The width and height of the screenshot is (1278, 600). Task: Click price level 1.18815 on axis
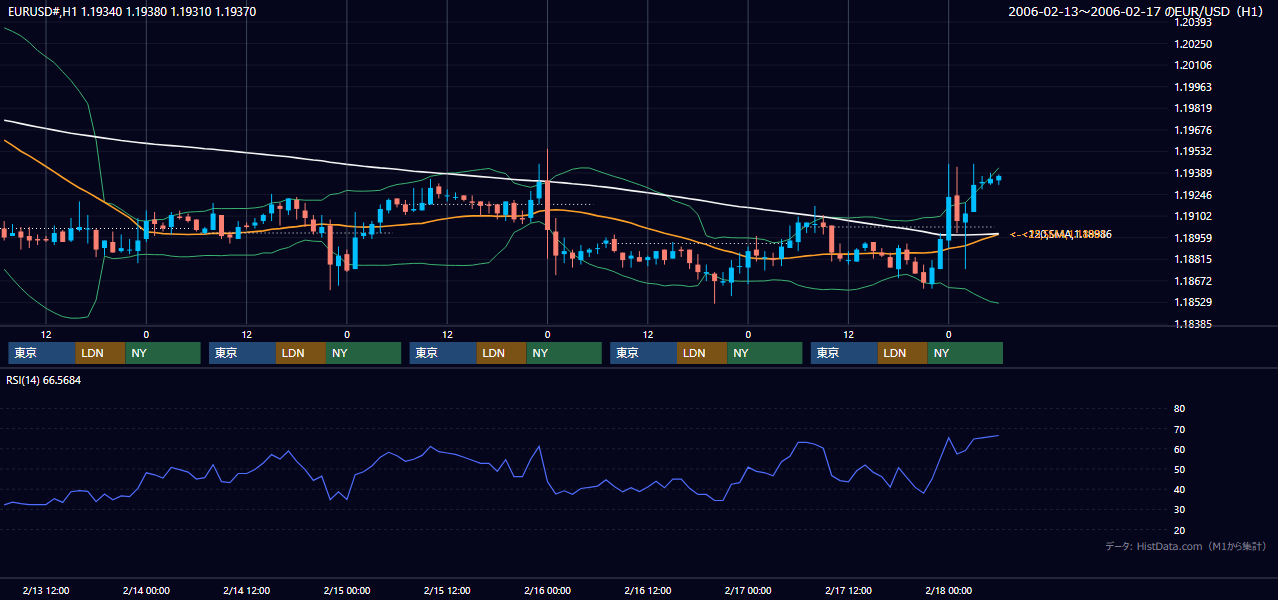tap(1194, 259)
